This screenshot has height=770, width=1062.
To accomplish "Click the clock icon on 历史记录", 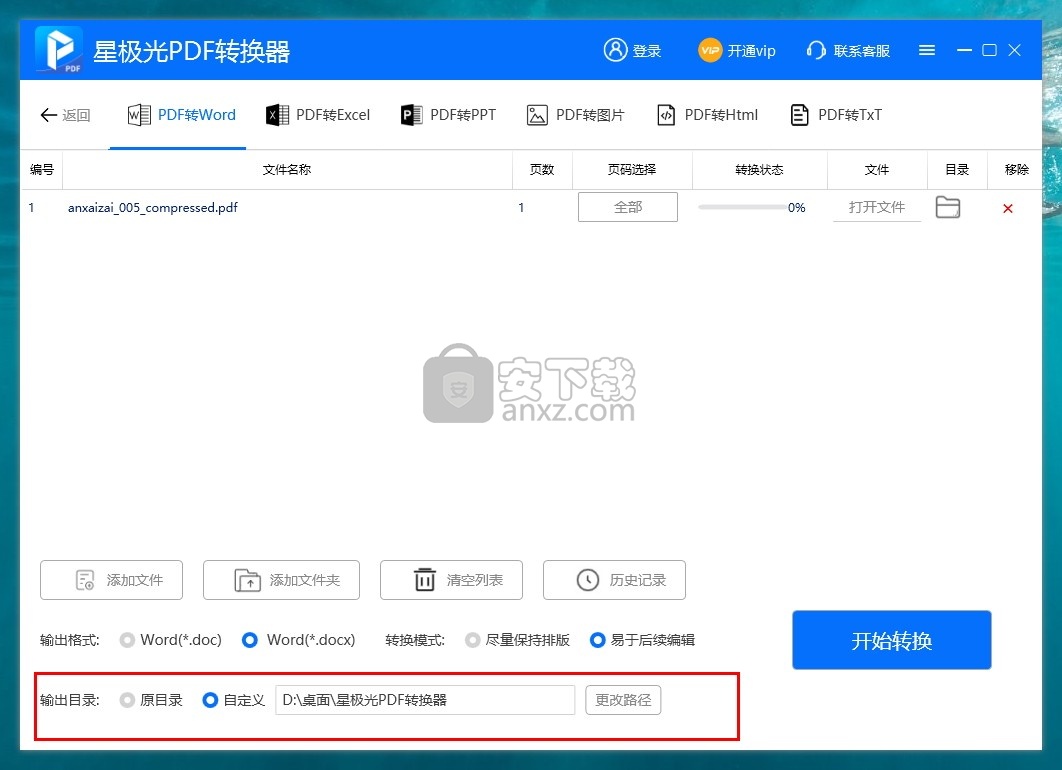I will (587, 580).
